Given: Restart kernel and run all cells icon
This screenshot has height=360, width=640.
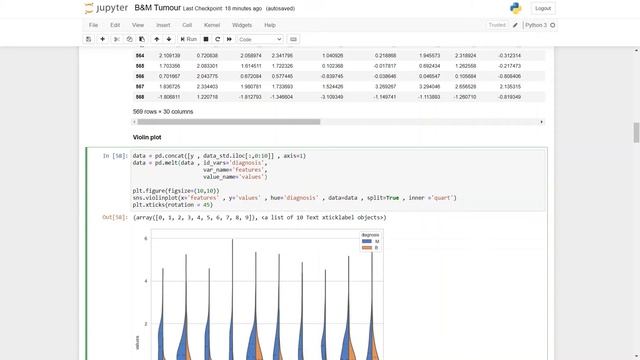Looking at the screenshot, I should click(x=229, y=39).
